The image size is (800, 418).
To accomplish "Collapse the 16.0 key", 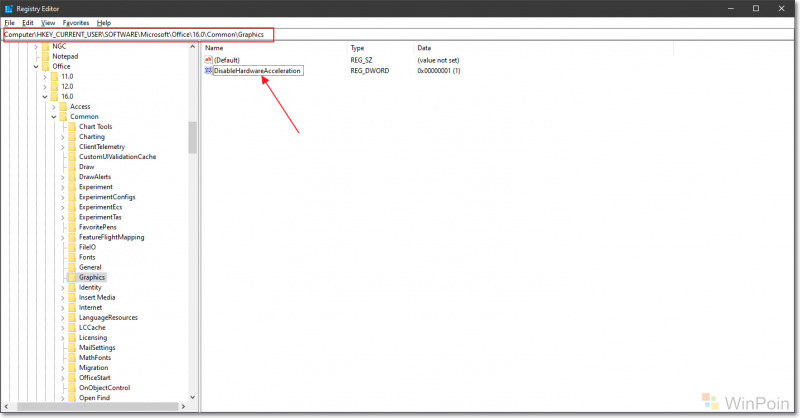I will coord(45,97).
